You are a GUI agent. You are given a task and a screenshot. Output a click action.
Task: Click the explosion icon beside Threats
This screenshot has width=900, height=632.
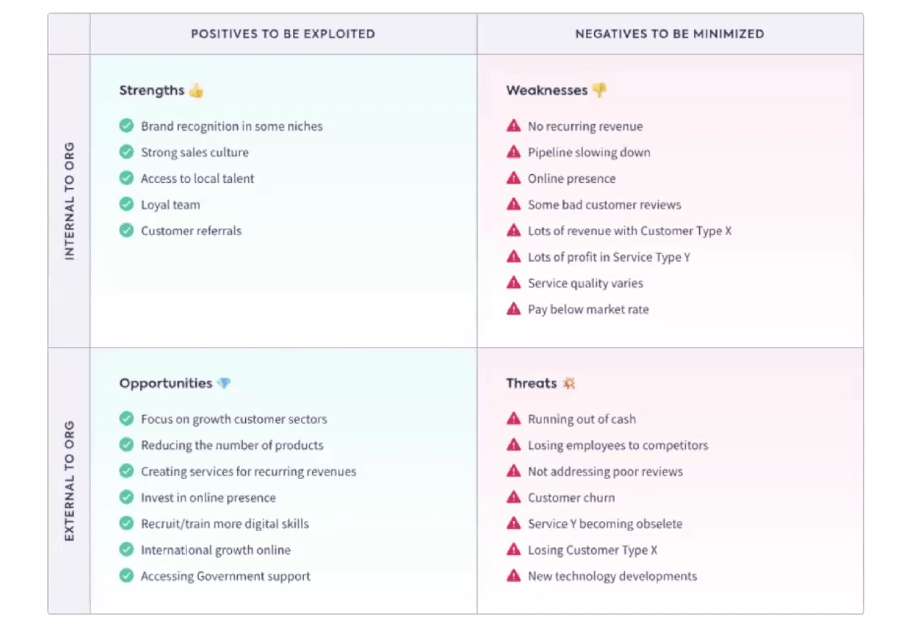[x=569, y=384]
